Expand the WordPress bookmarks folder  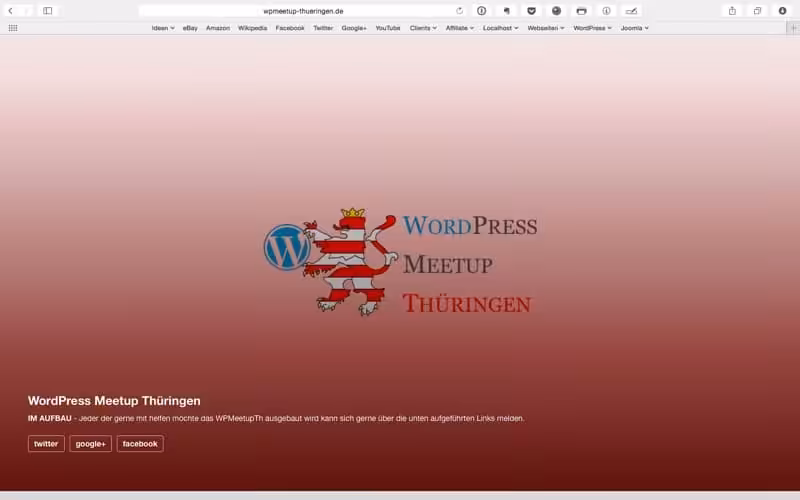point(592,28)
